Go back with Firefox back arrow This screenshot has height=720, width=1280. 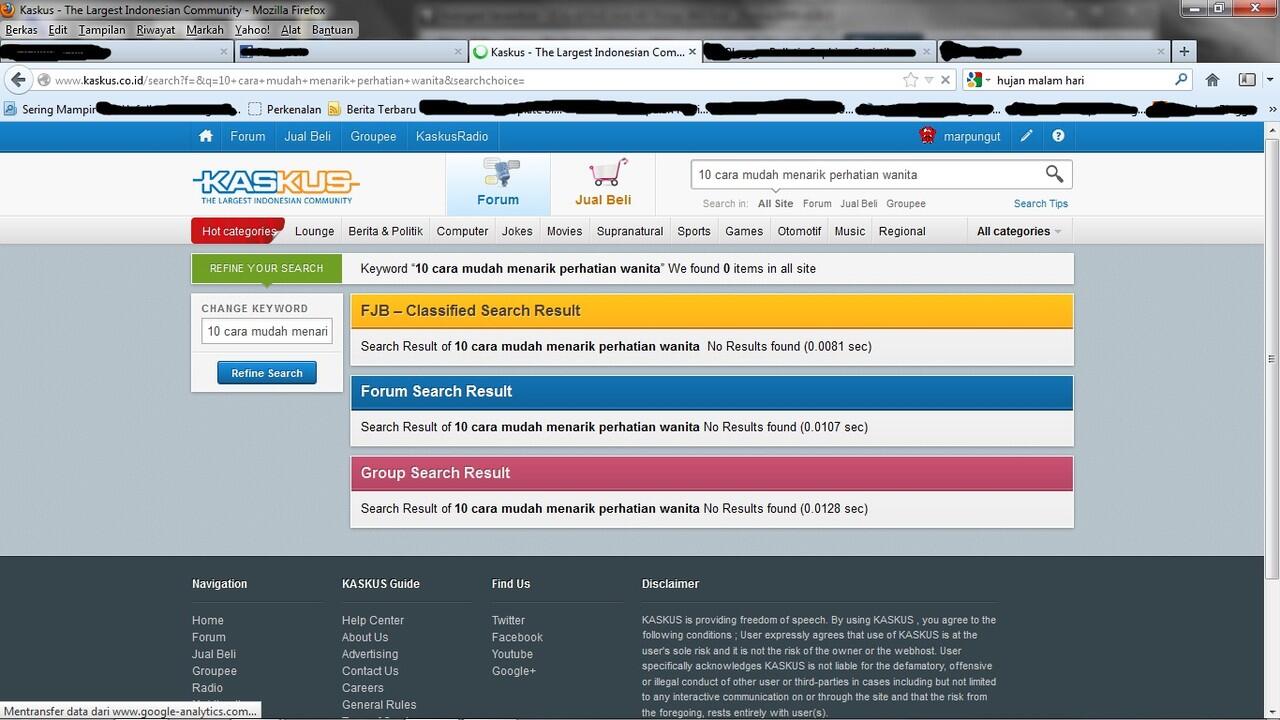(x=18, y=80)
